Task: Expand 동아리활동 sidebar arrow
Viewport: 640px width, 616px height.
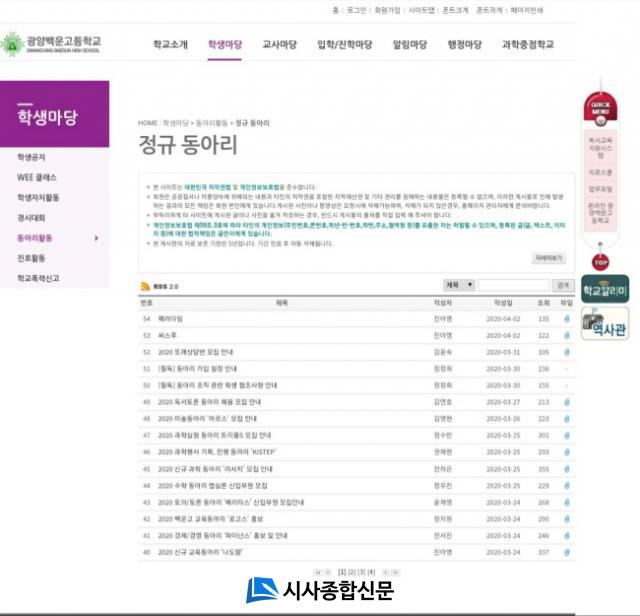Action: tap(96, 238)
